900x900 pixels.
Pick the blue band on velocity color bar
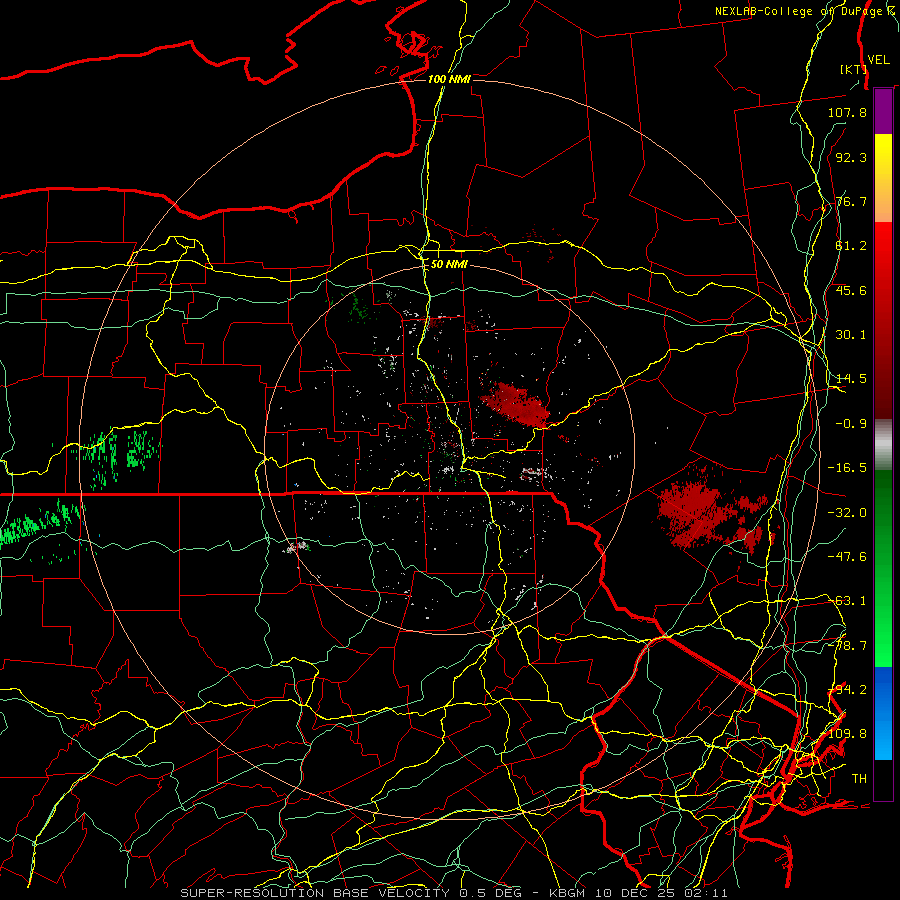tap(883, 713)
